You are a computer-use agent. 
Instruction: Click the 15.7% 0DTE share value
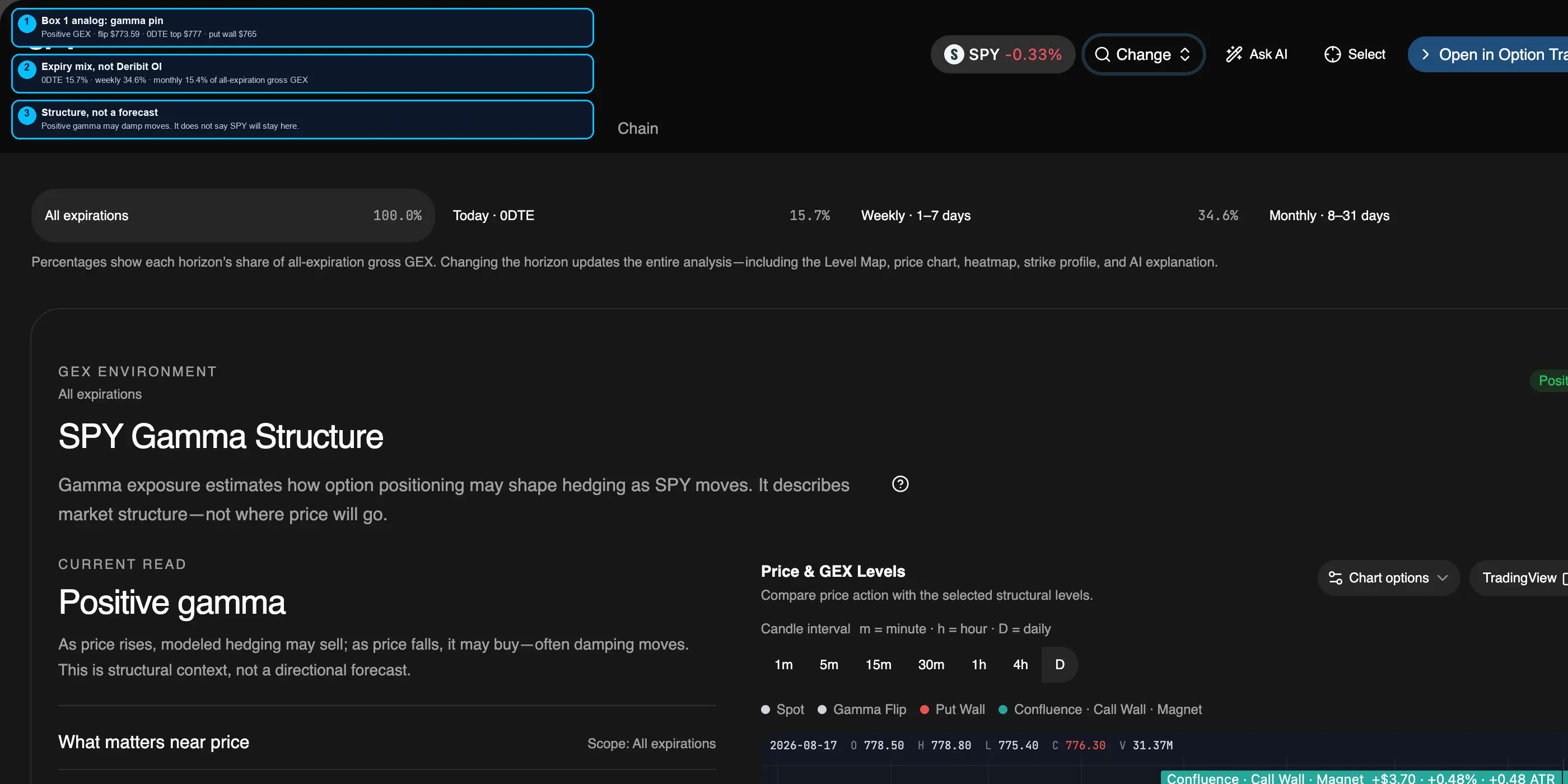point(810,216)
